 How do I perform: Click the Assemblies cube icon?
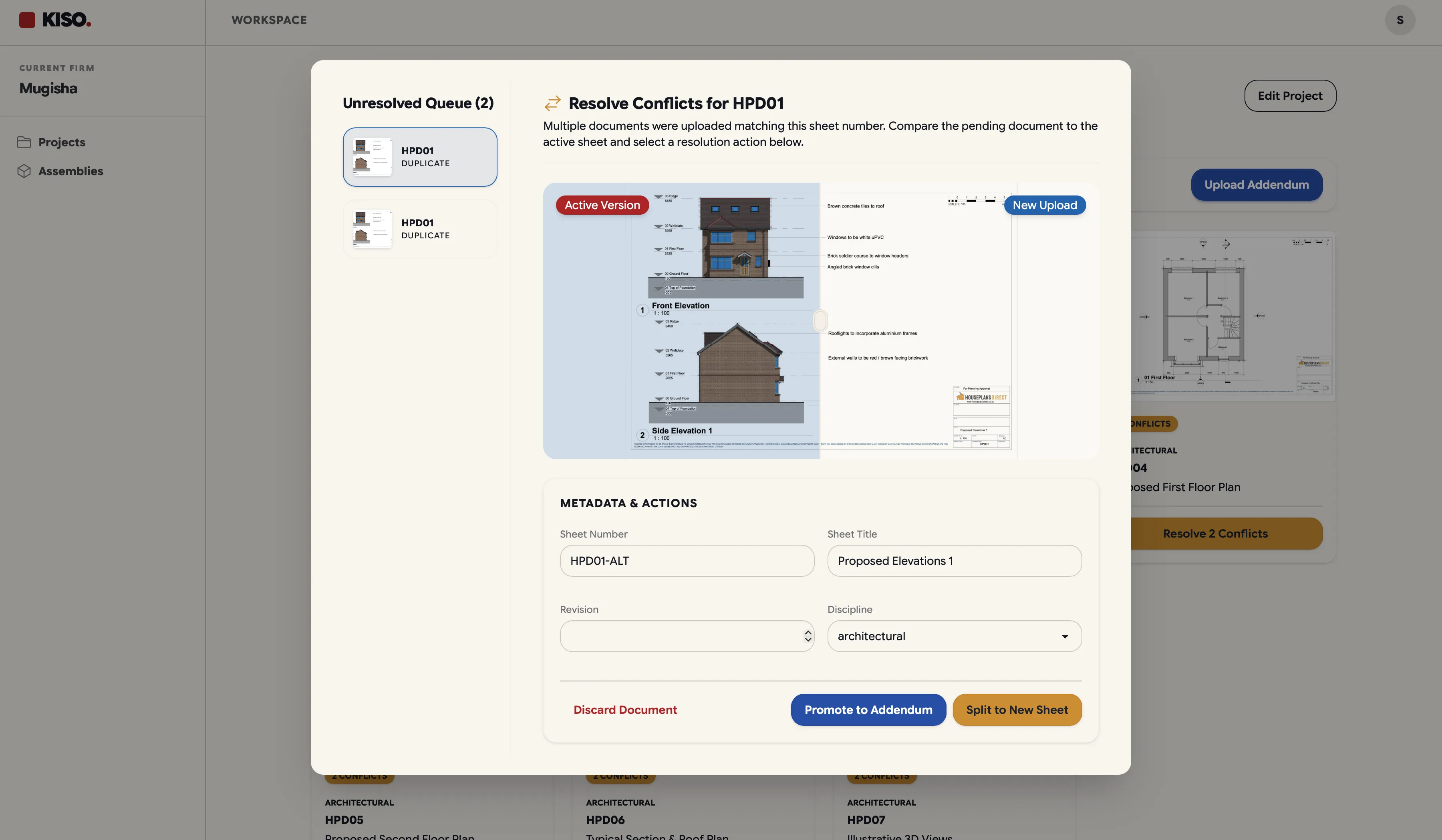(x=24, y=171)
